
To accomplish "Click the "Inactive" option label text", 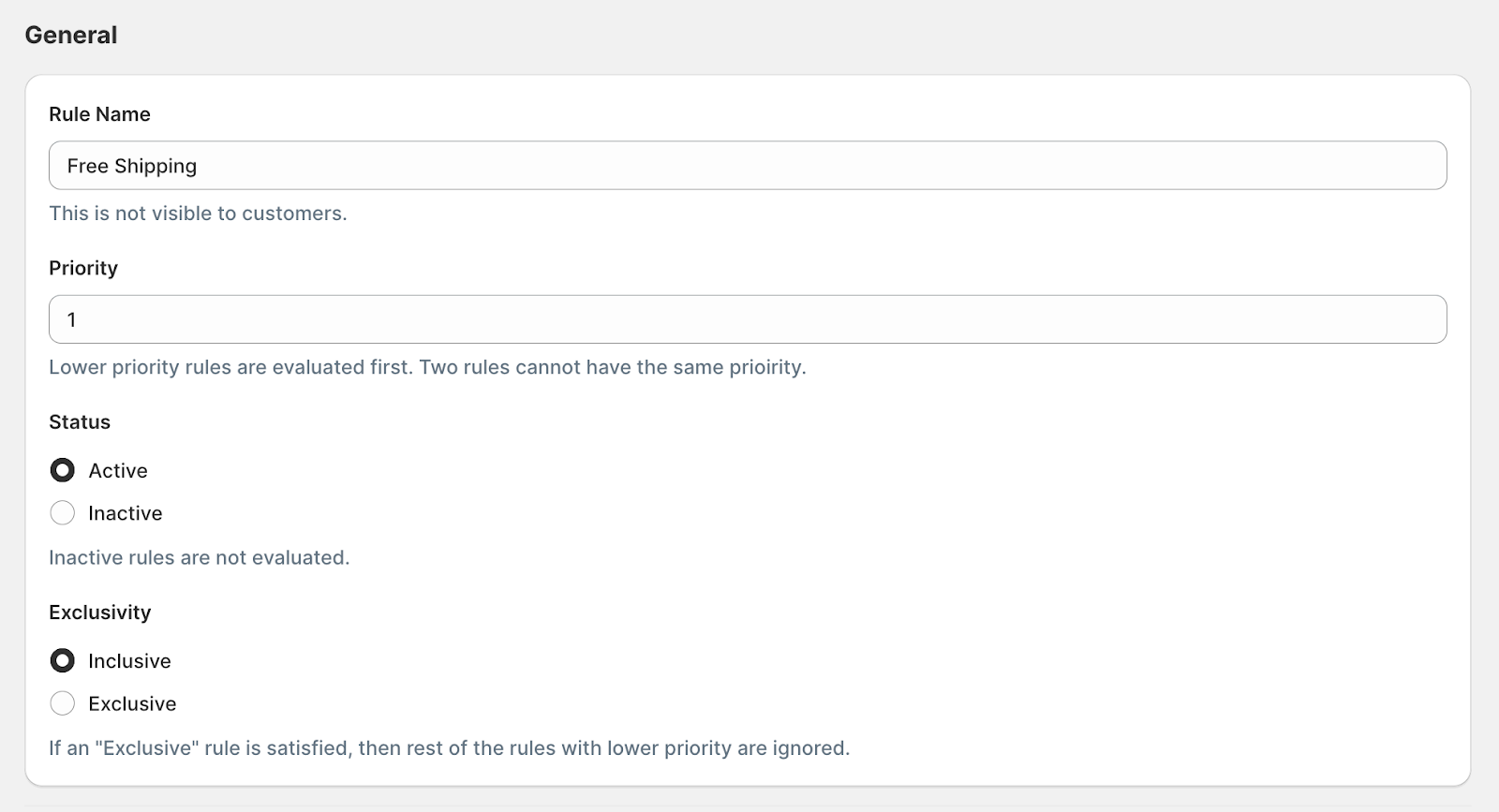I will point(126,513).
